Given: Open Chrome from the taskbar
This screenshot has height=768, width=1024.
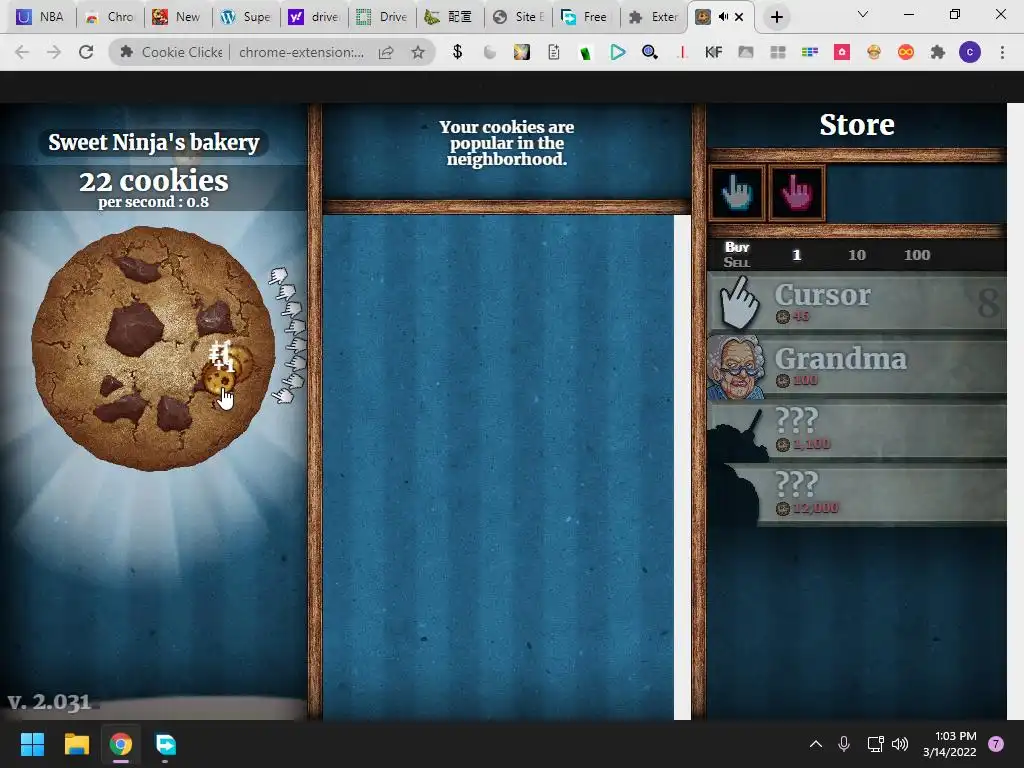Looking at the screenshot, I should (121, 744).
